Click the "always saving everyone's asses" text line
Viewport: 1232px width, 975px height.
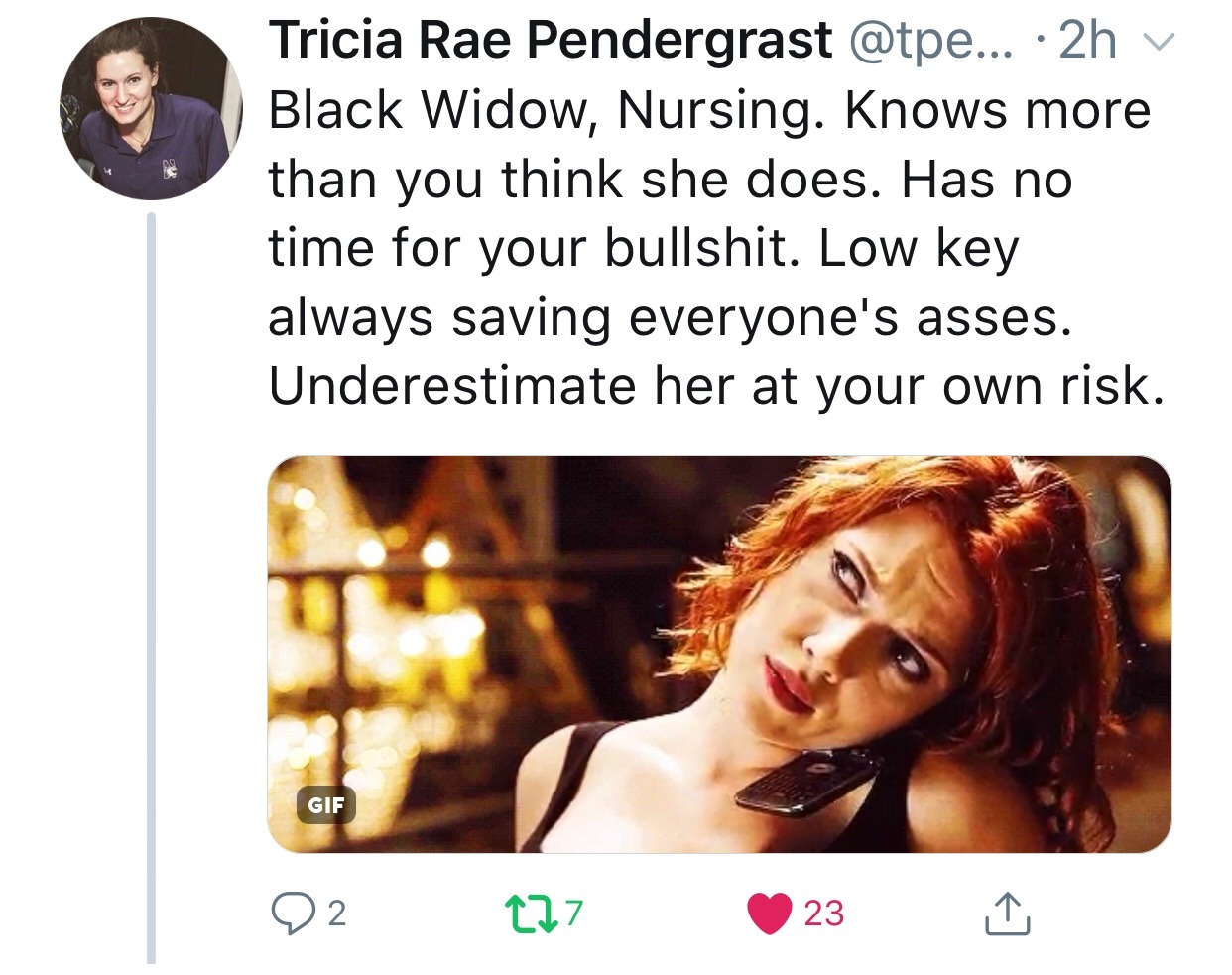(x=670, y=317)
